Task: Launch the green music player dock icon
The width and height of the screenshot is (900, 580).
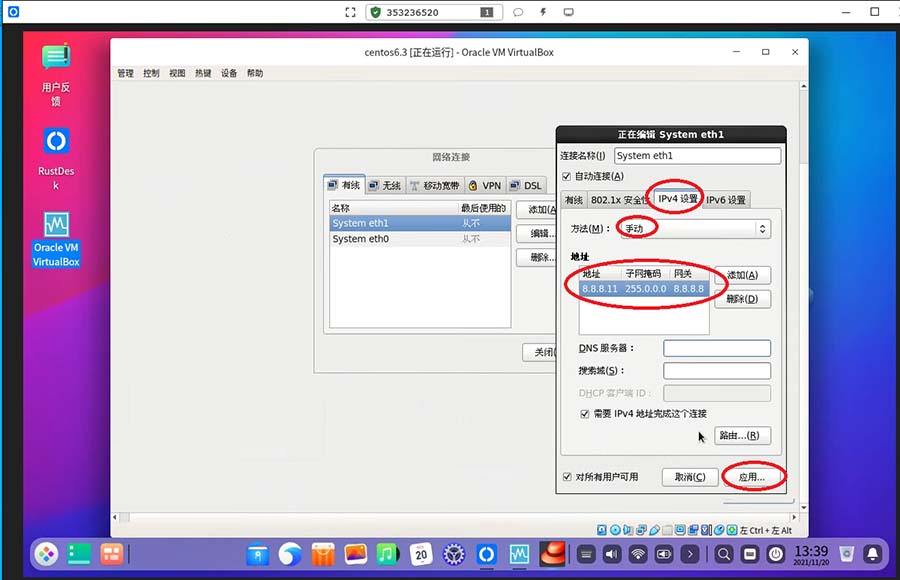Action: 388,554
